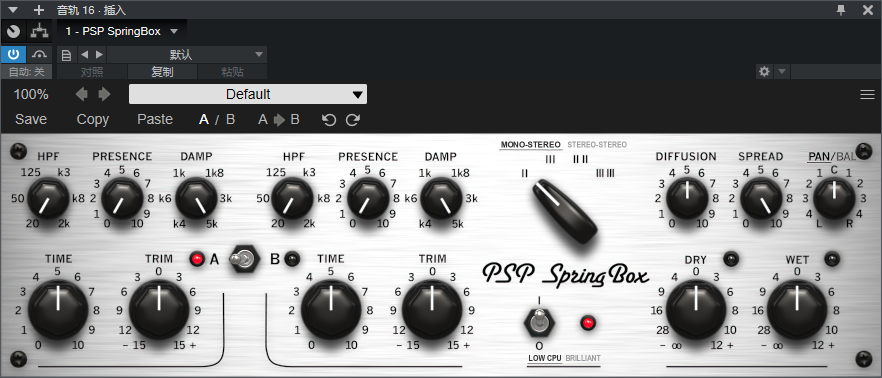Click the SPREAD knob
This screenshot has width=882, height=378.
760,199
